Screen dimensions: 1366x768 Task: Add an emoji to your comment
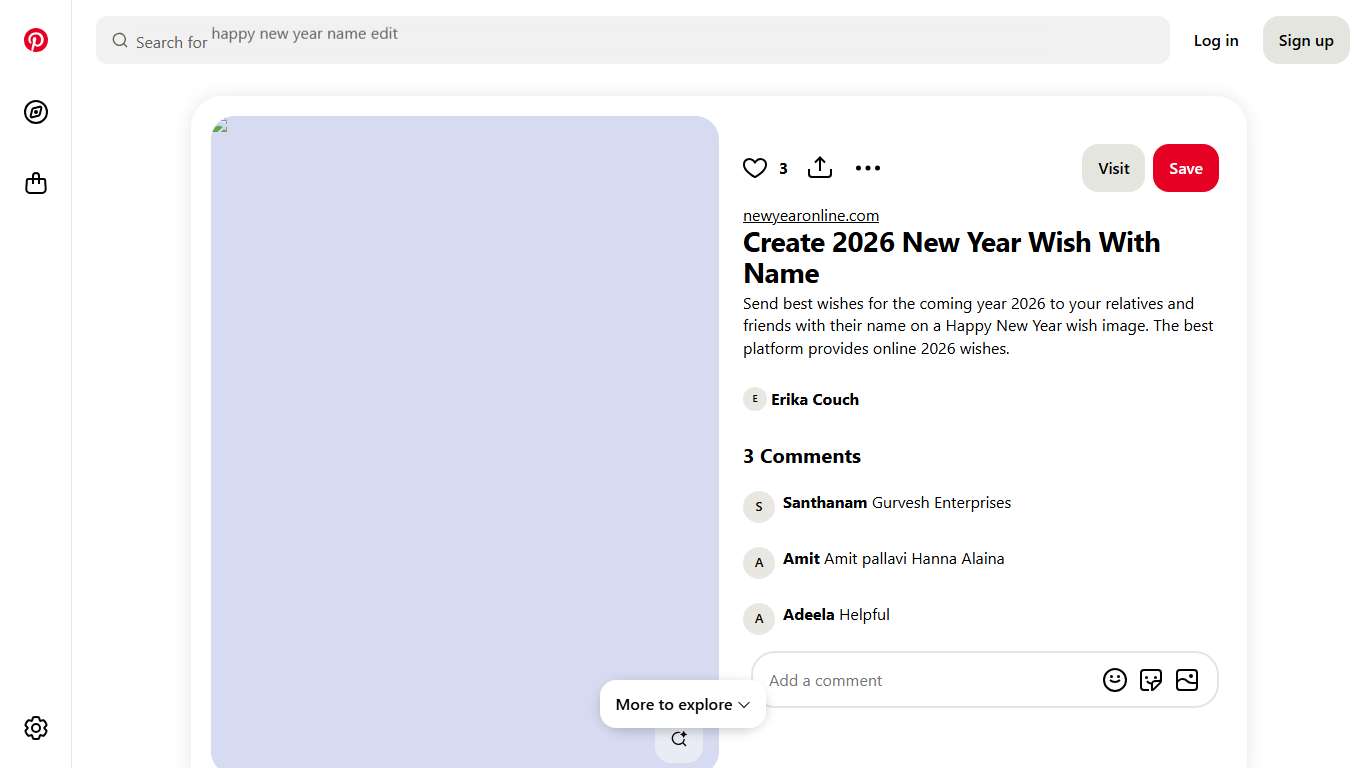pyautogui.click(x=1115, y=679)
